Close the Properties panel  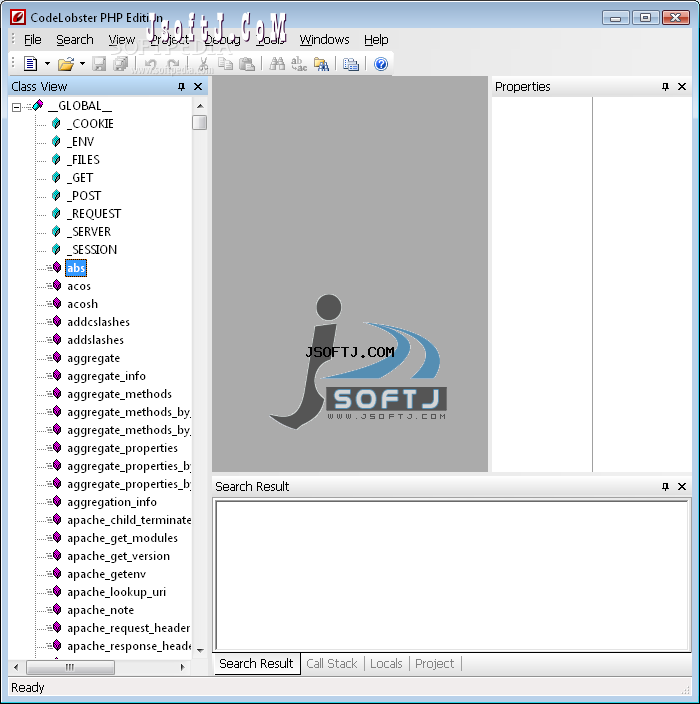pyautogui.click(x=682, y=87)
